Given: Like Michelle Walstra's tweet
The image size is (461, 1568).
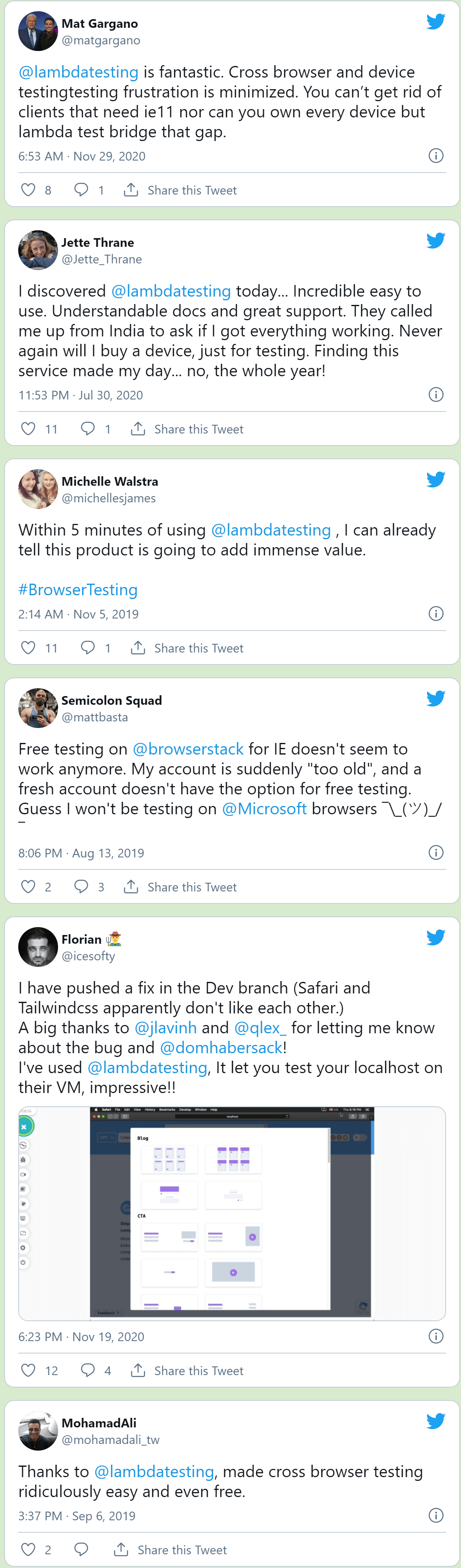Looking at the screenshot, I should [28, 648].
